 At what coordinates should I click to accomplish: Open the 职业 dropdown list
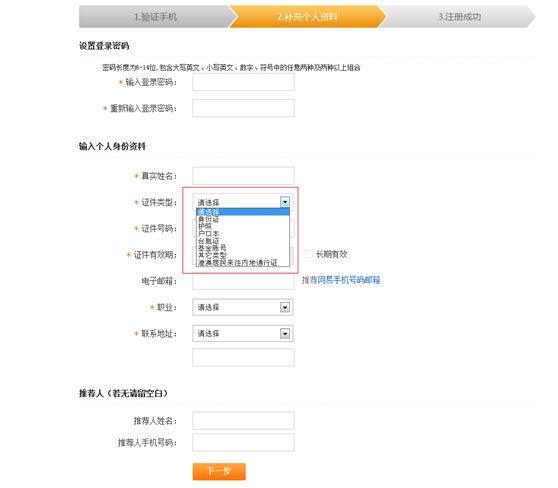[x=243, y=307]
